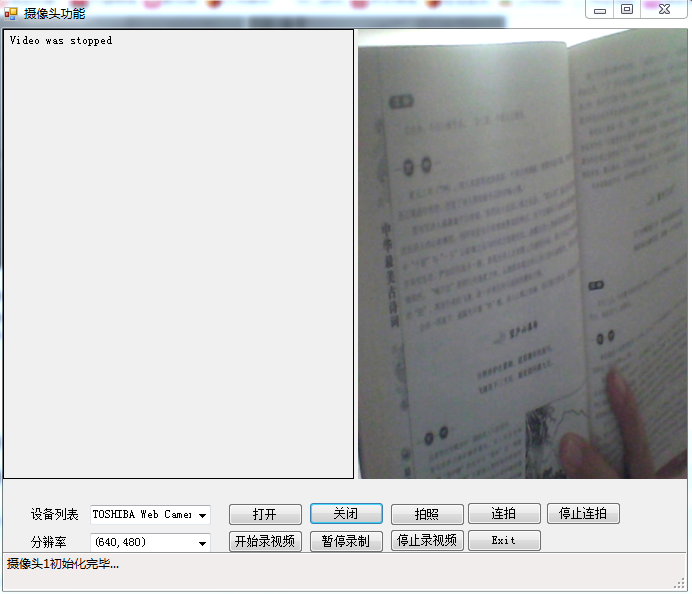Image resolution: width=692 pixels, height=594 pixels.
Task: Click the live camera preview image
Action: pos(522,254)
